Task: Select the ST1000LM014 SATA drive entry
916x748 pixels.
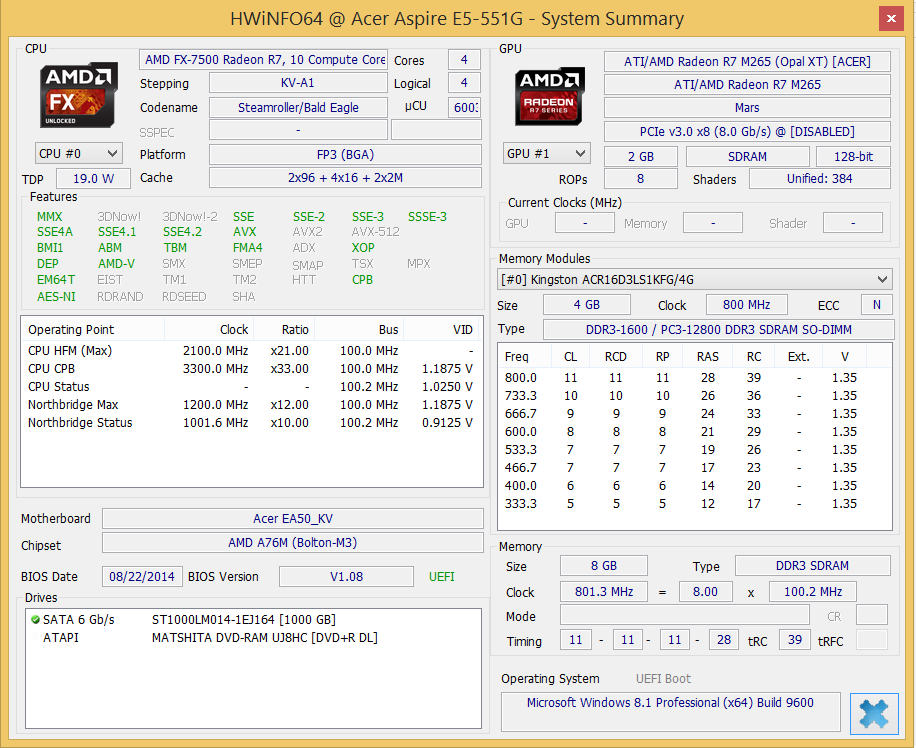Action: point(253,619)
